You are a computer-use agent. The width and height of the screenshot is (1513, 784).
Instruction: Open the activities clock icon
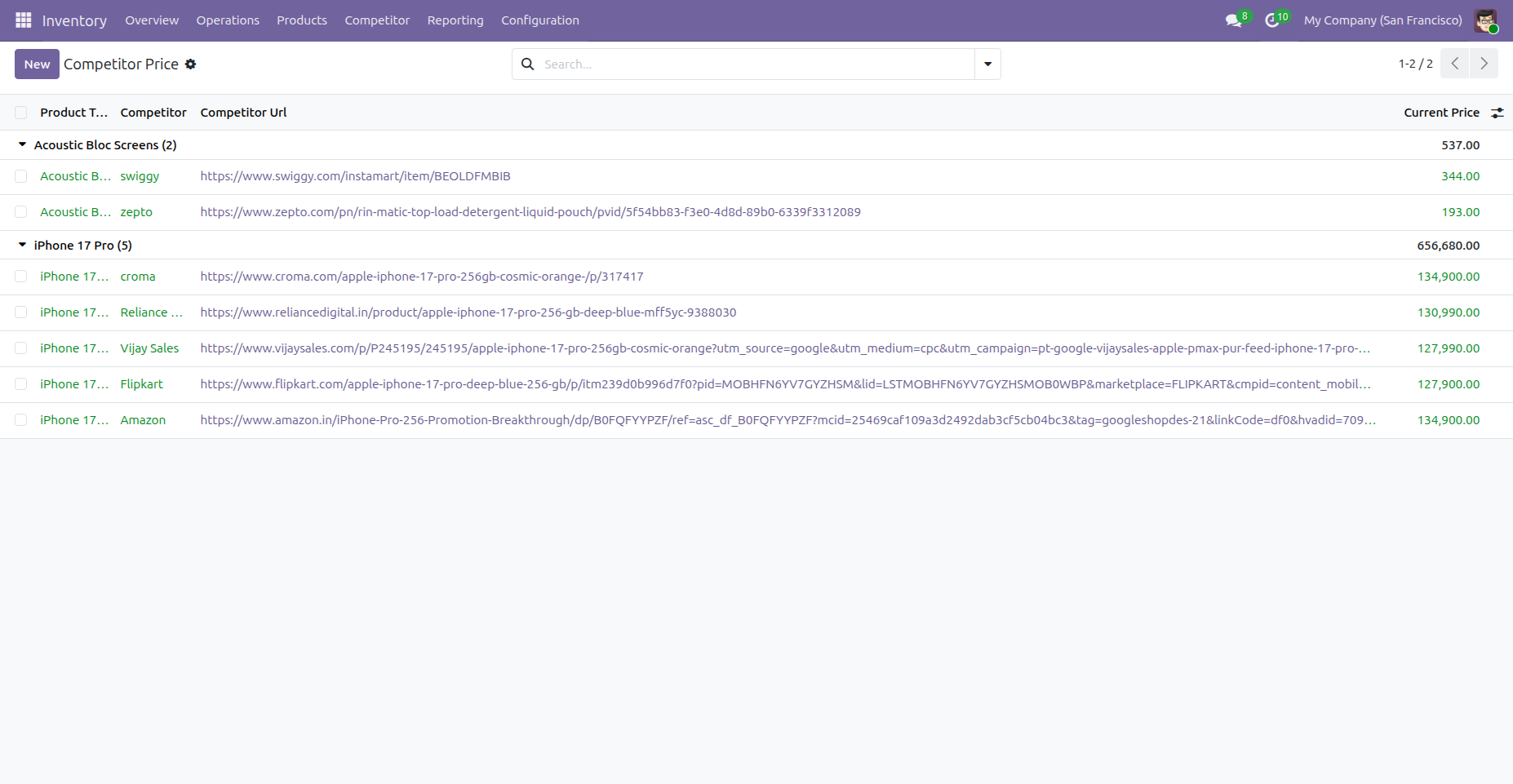pos(1272,20)
